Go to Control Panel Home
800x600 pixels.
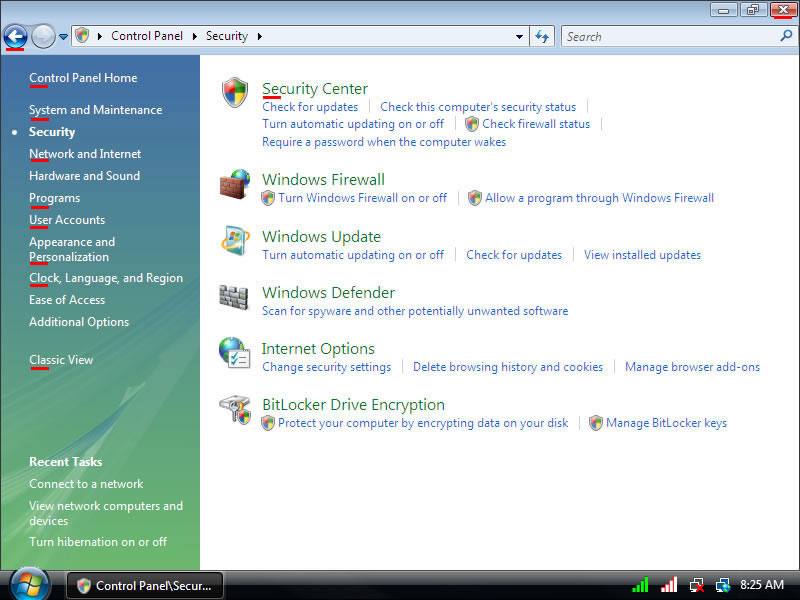[83, 78]
